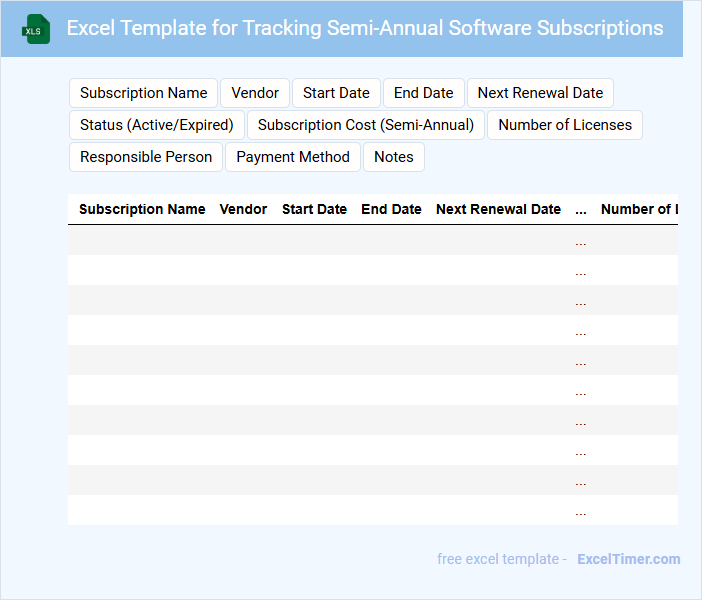The width and height of the screenshot is (702, 600).
Task: Click the Start Date column header
Action: coord(314,209)
